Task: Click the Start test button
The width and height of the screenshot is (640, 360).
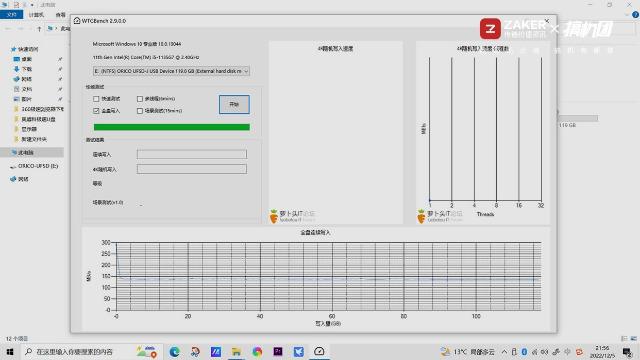Action: (x=234, y=104)
